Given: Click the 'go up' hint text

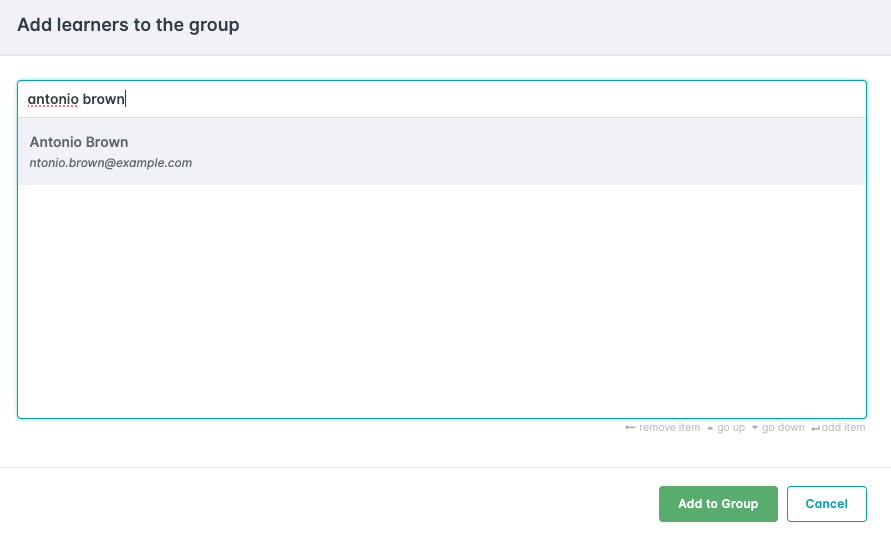Looking at the screenshot, I should 731,428.
